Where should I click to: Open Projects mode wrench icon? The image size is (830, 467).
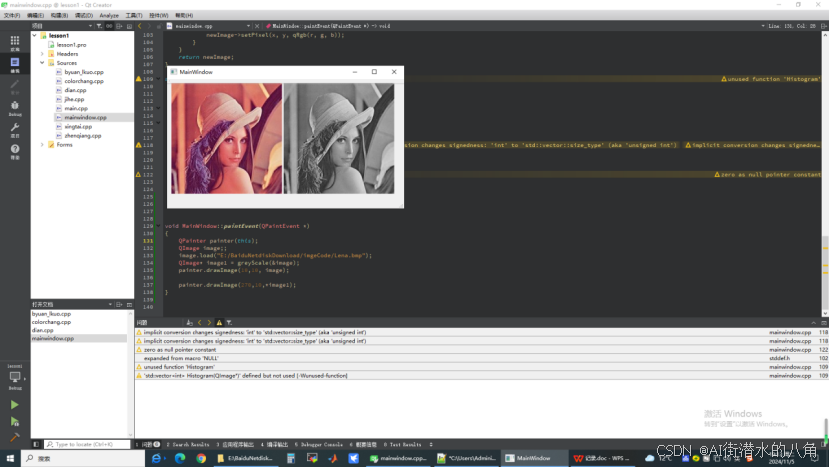click(x=15, y=129)
